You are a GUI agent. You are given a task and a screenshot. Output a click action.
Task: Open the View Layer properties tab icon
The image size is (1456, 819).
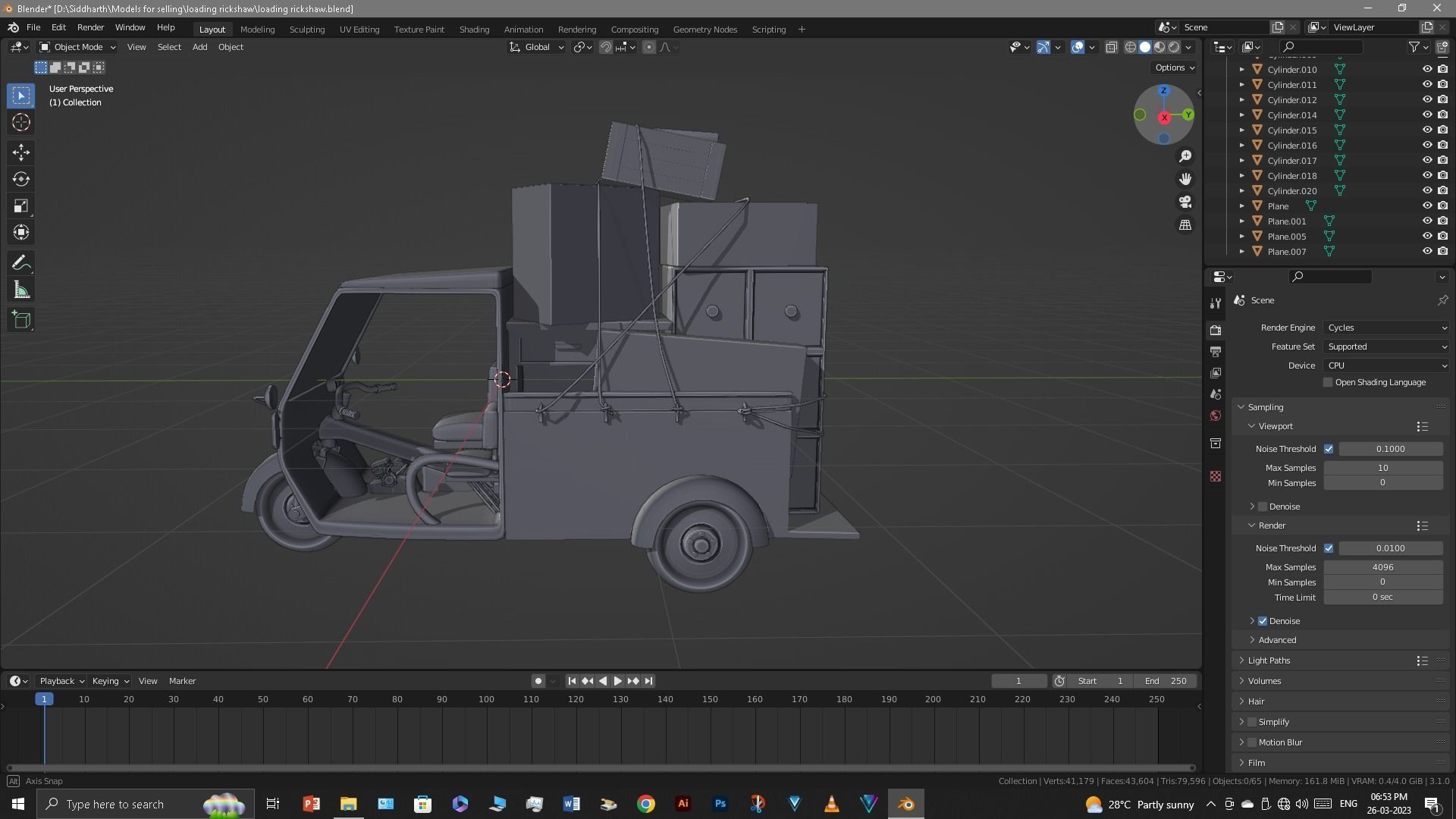1216,373
